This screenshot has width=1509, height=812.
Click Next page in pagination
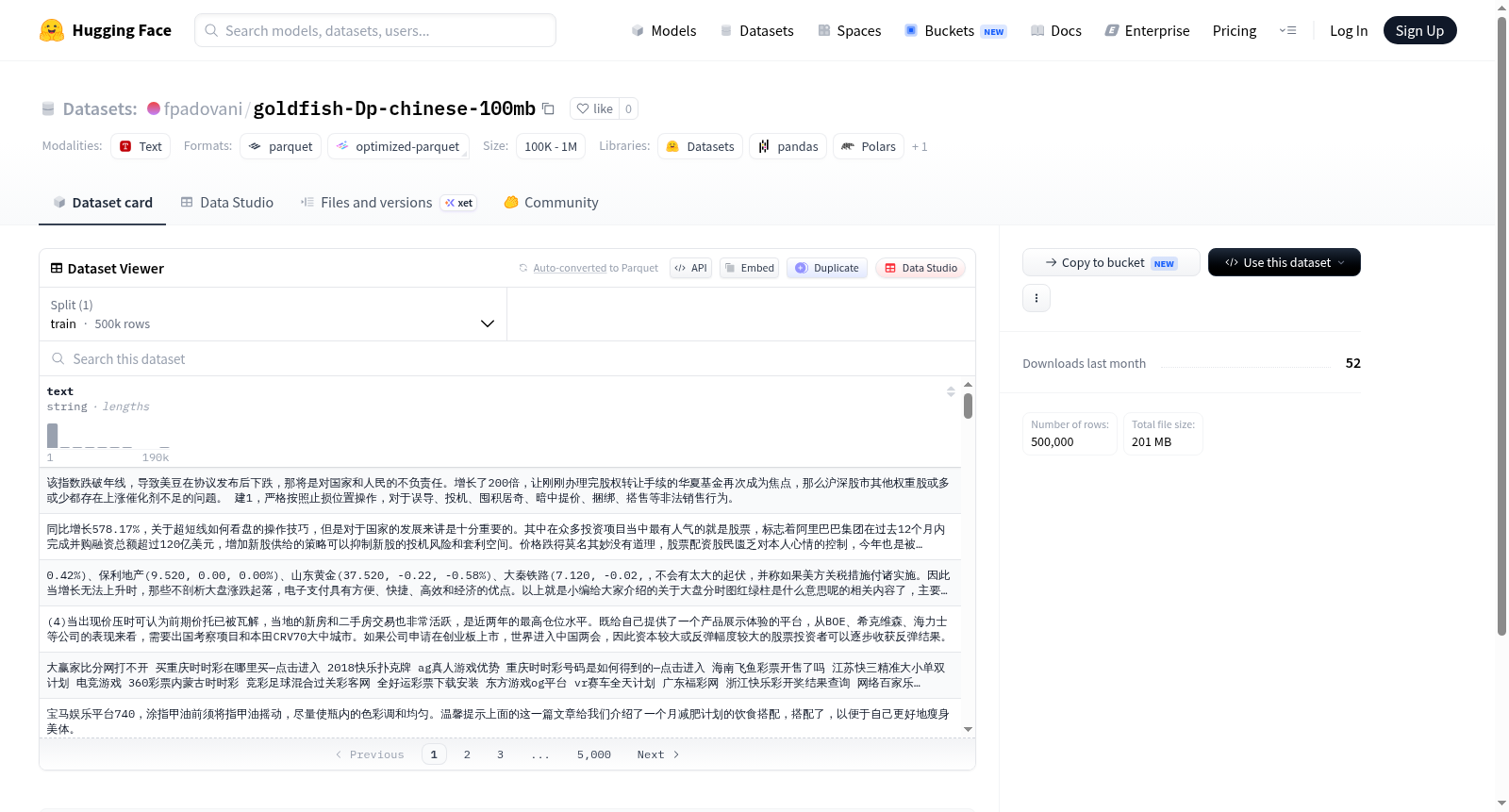(x=658, y=754)
